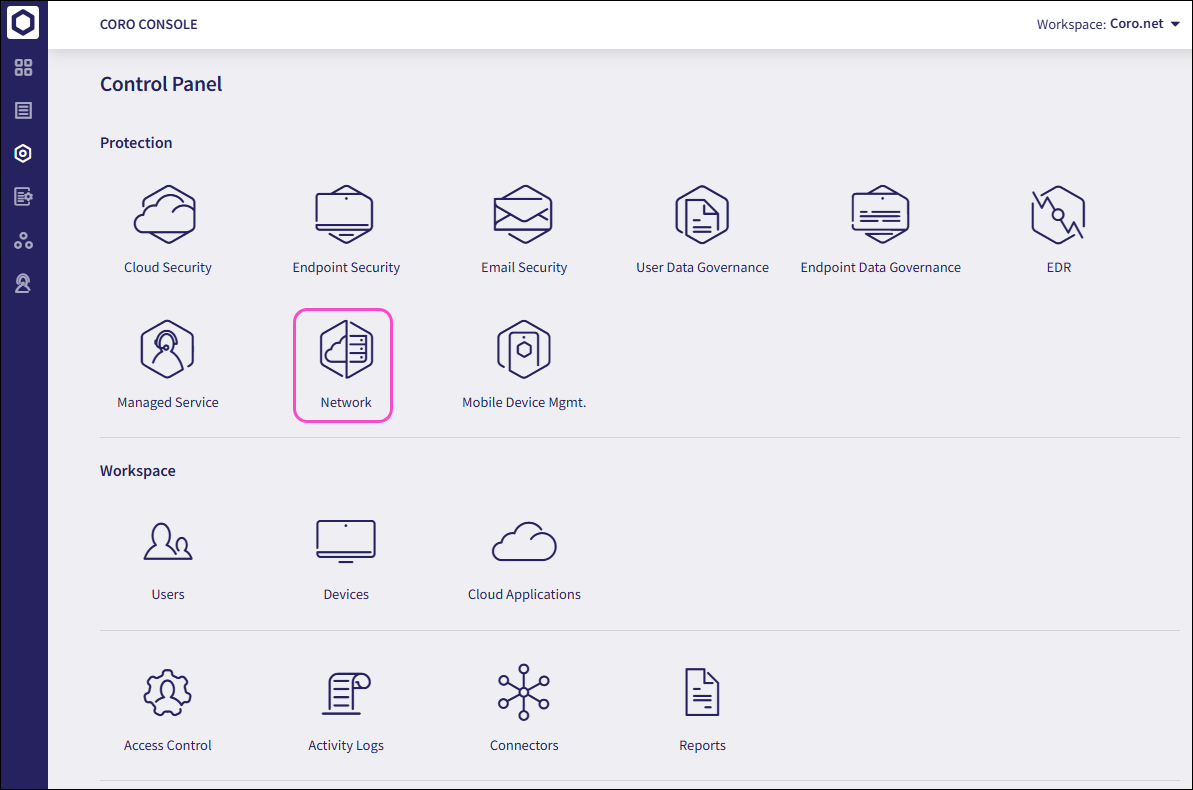Open Access Control settings
Image resolution: width=1193 pixels, height=790 pixels.
pos(167,694)
